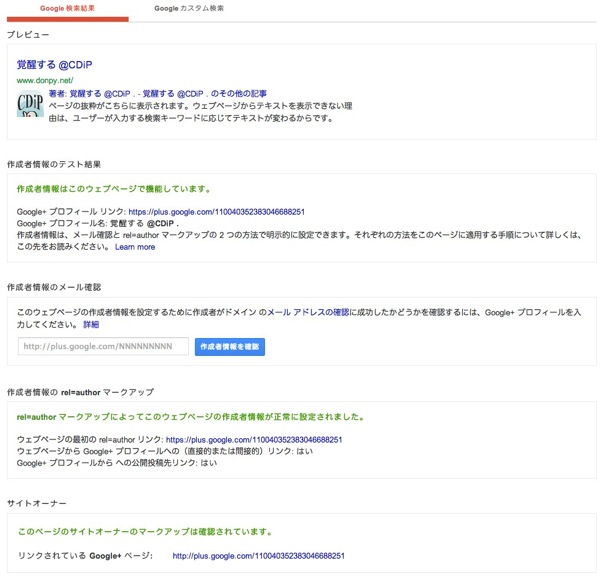Open Google+ プロフィール リンク URL
Screen dimensions: 600x584
217,212
